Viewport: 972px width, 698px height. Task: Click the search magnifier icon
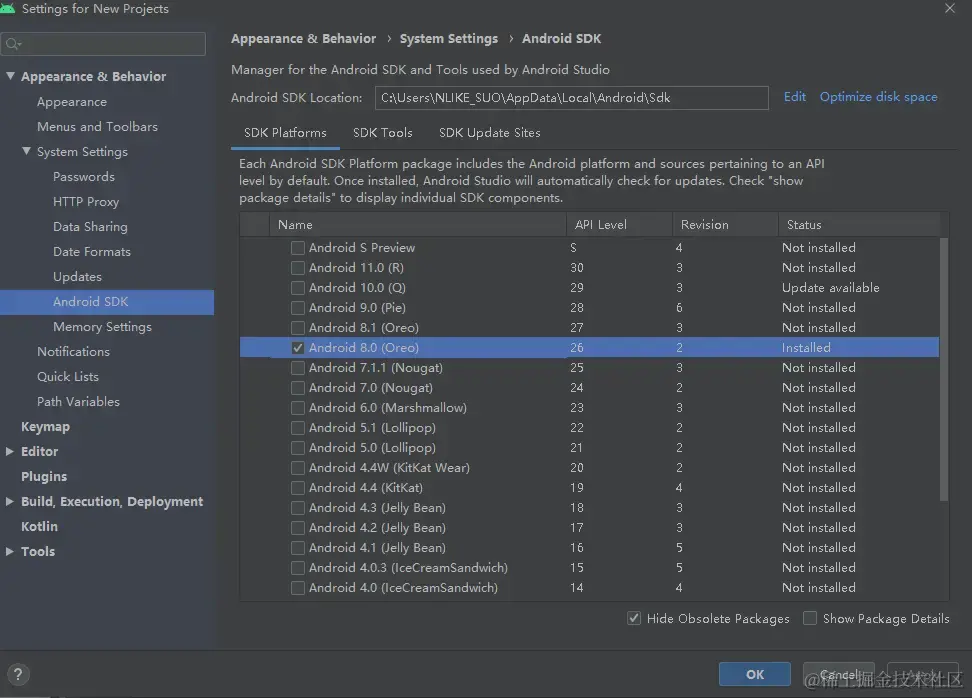13,44
